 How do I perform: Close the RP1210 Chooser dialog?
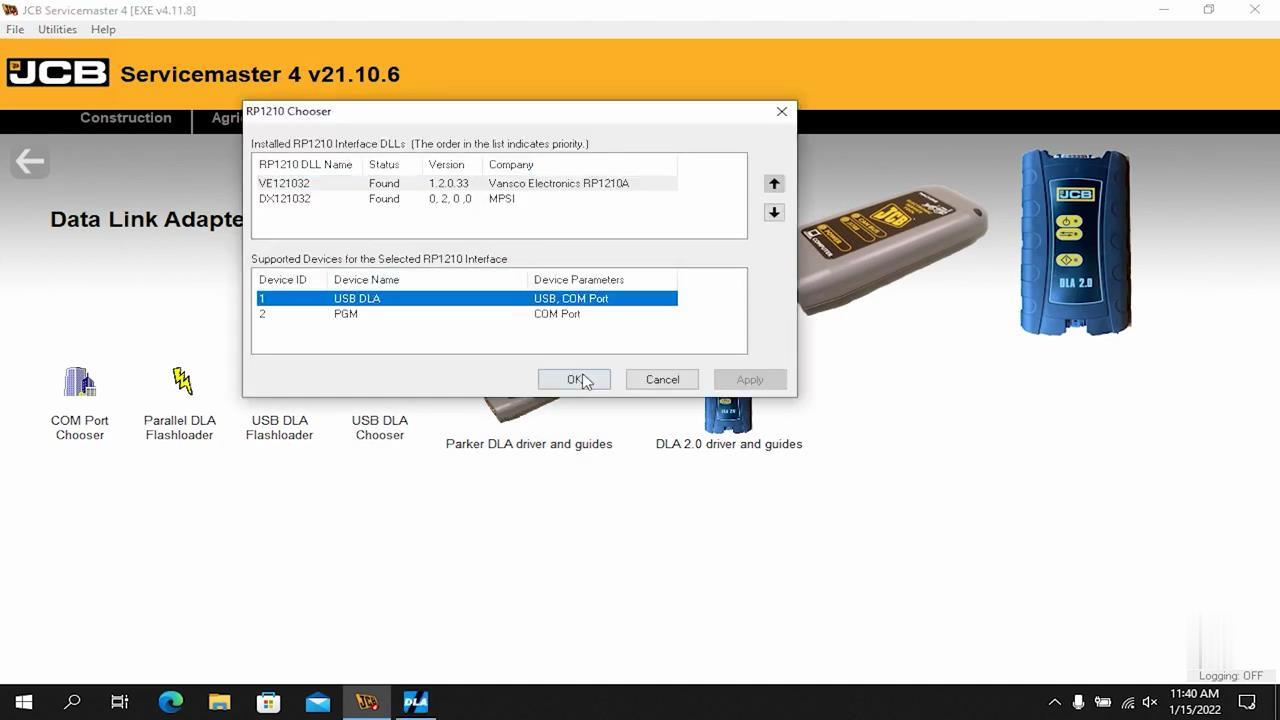(x=782, y=111)
